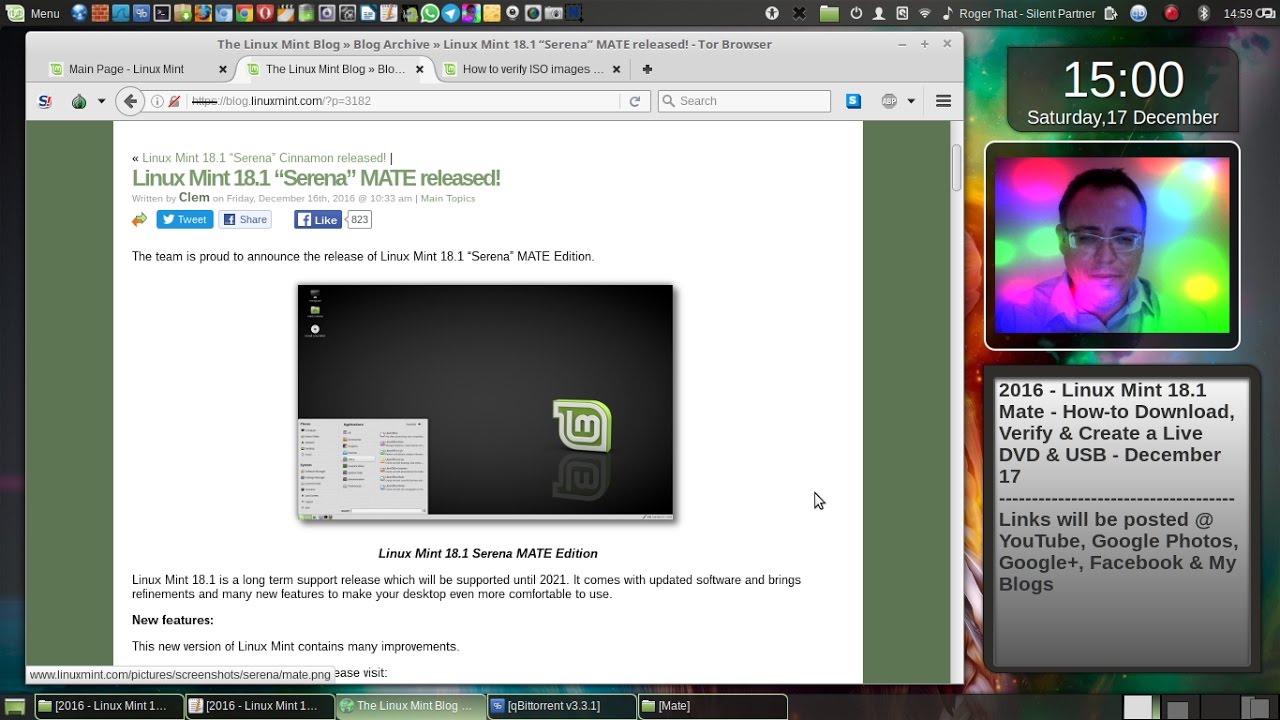
Task: Open the camera screenshot launcher in panel
Action: (x=552, y=13)
